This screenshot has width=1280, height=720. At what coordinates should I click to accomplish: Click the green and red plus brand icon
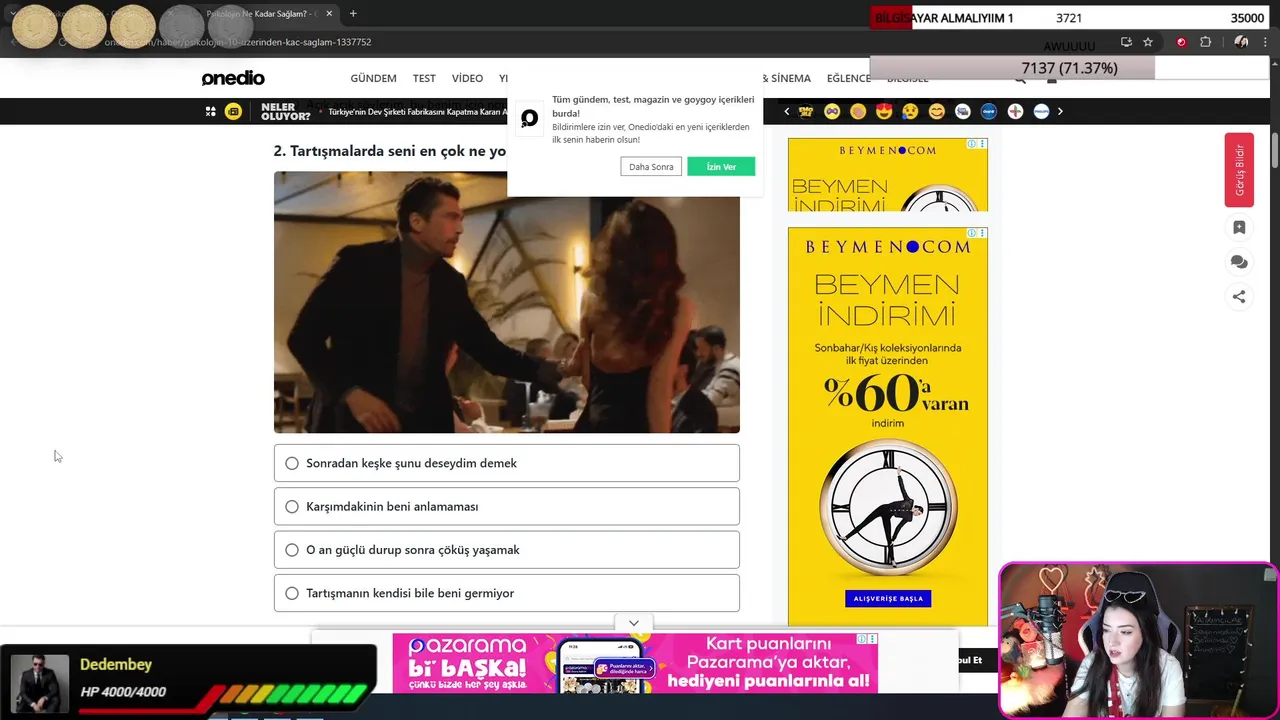point(1015,111)
